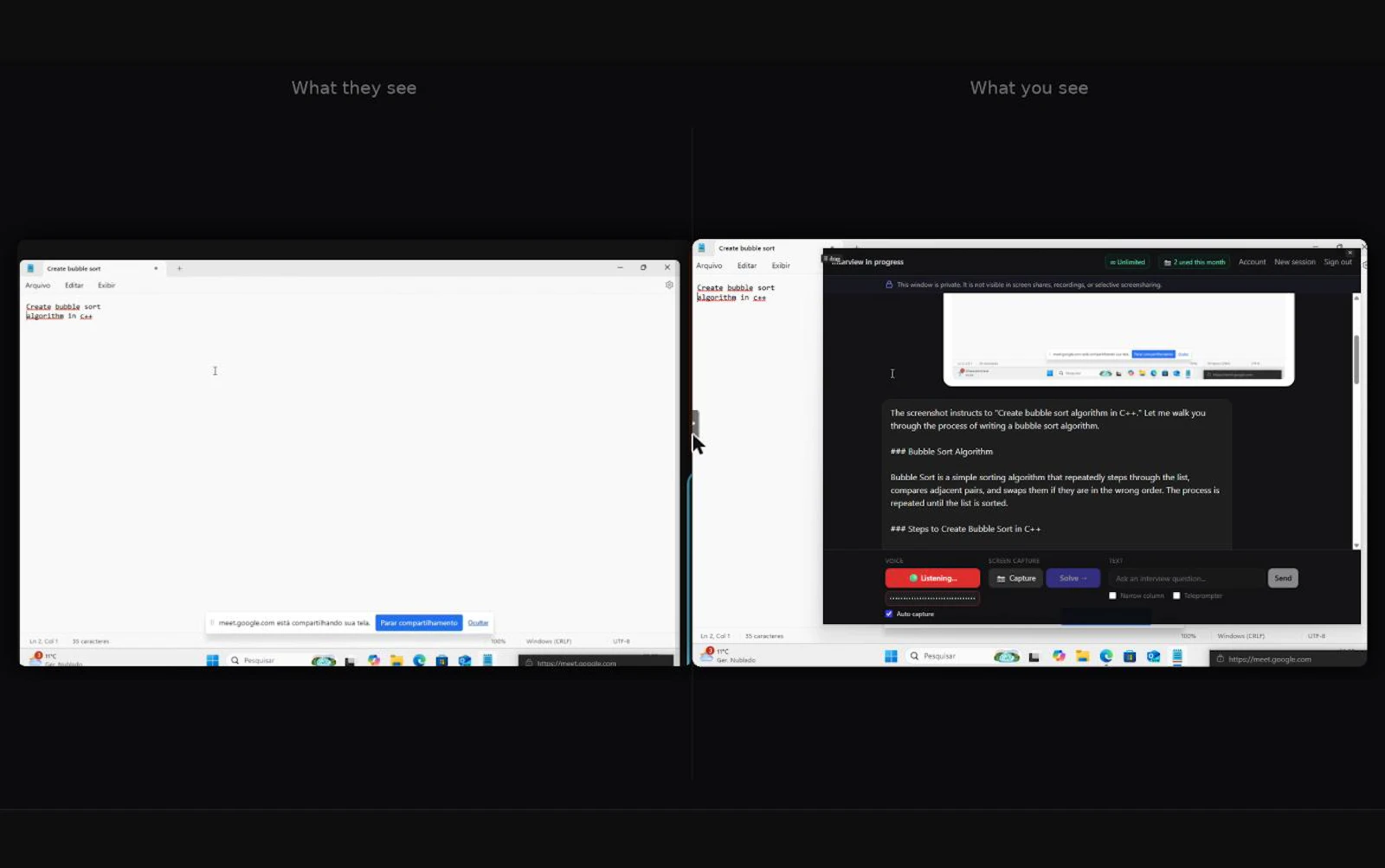The image size is (1385, 868).
Task: Click the purple Solve button
Action: [1073, 578]
